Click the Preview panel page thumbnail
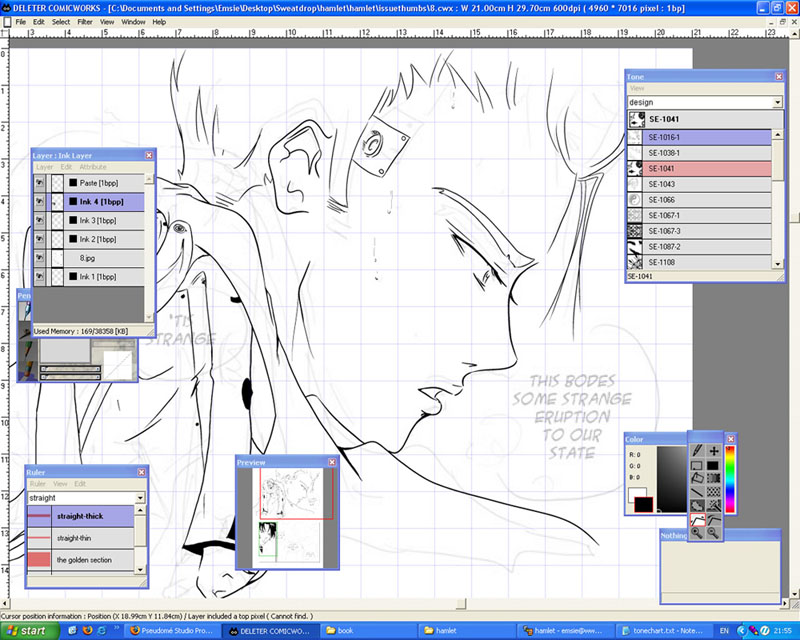 [290, 516]
